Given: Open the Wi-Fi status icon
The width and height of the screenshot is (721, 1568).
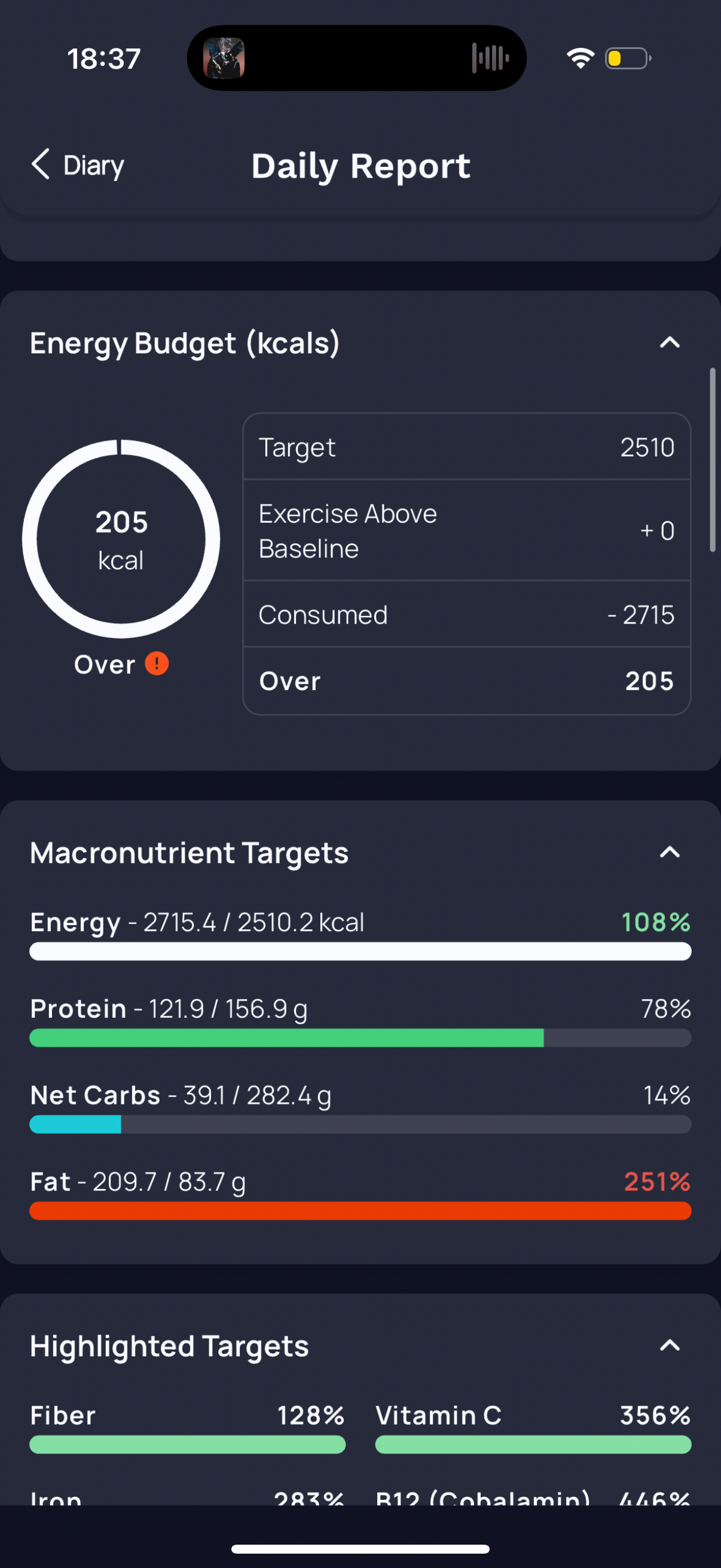Looking at the screenshot, I should pos(580,59).
